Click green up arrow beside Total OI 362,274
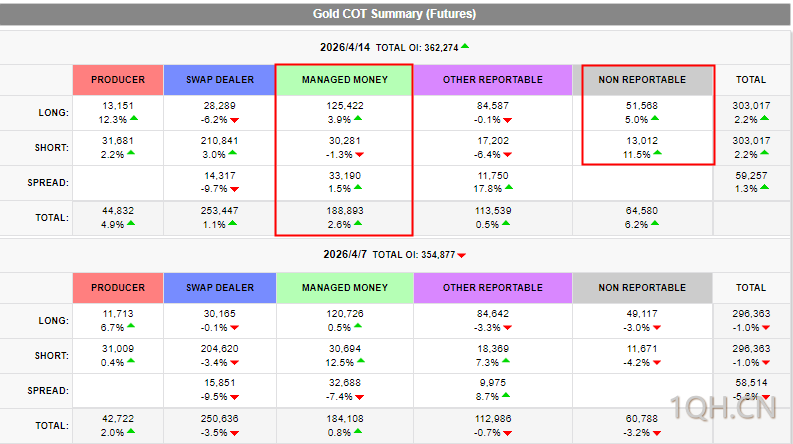The width and height of the screenshot is (793, 444). [465, 46]
